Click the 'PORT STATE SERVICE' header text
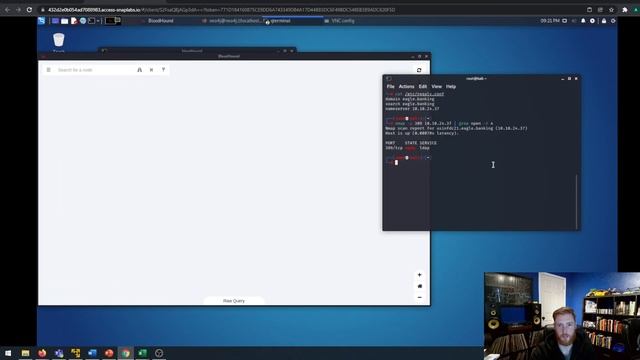 pyautogui.click(x=411, y=143)
